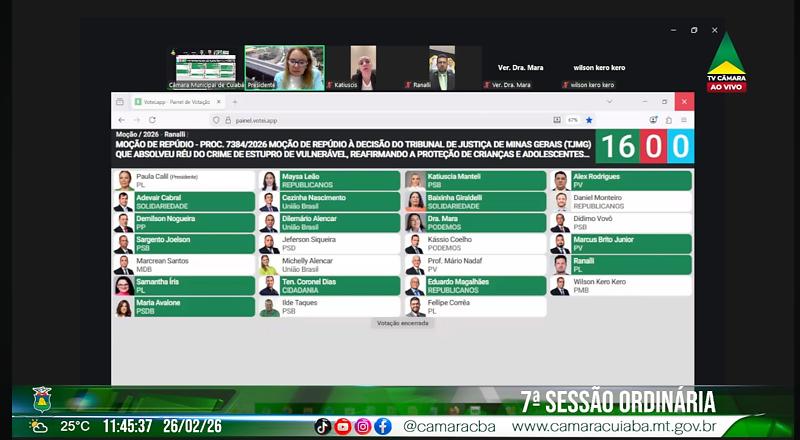Click the shield icon in address bar
The width and height of the screenshot is (800, 440).
[216, 120]
